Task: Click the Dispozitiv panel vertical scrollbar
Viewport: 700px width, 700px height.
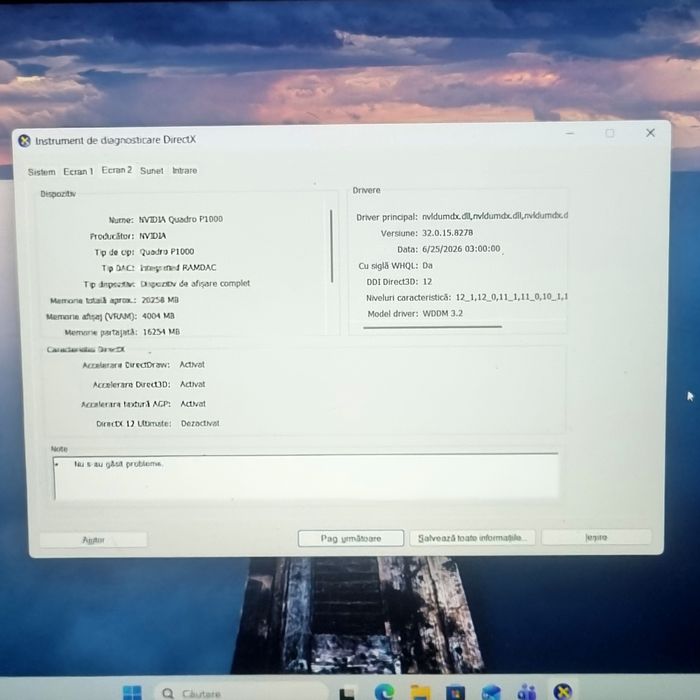Action: pyautogui.click(x=332, y=246)
